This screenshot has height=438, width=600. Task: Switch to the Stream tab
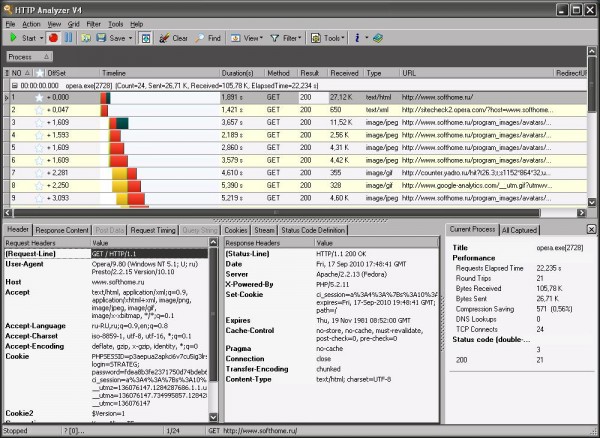[x=264, y=230]
